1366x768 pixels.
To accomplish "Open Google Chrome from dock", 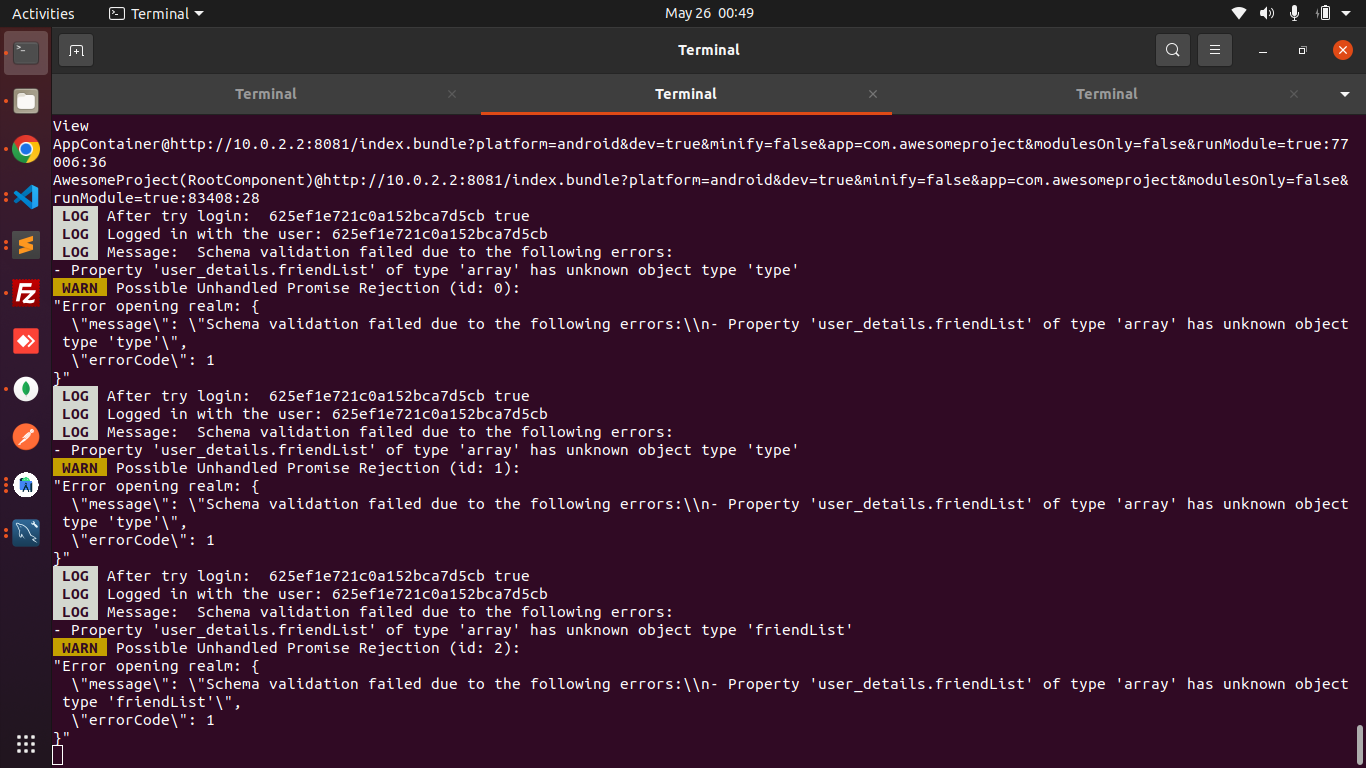I will [26, 150].
